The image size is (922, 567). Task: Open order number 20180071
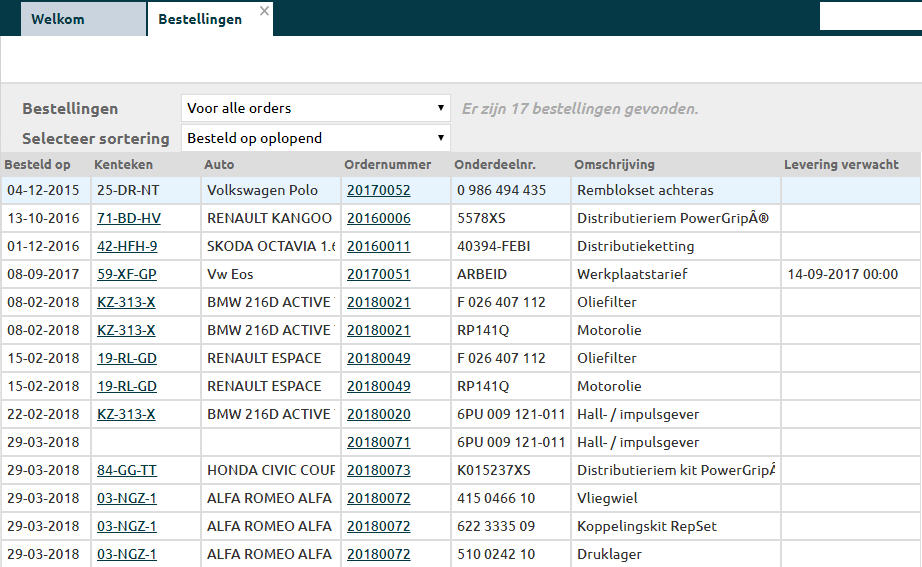(x=378, y=442)
